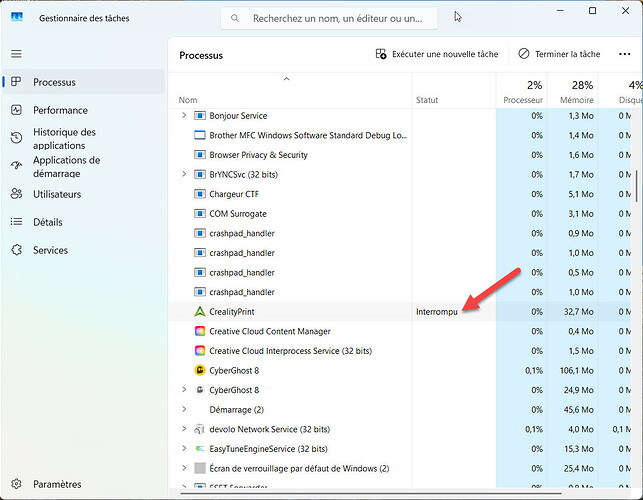This screenshot has width=643, height=500.
Task: Select Creative Cloud Content Manager row
Action: tap(402, 331)
